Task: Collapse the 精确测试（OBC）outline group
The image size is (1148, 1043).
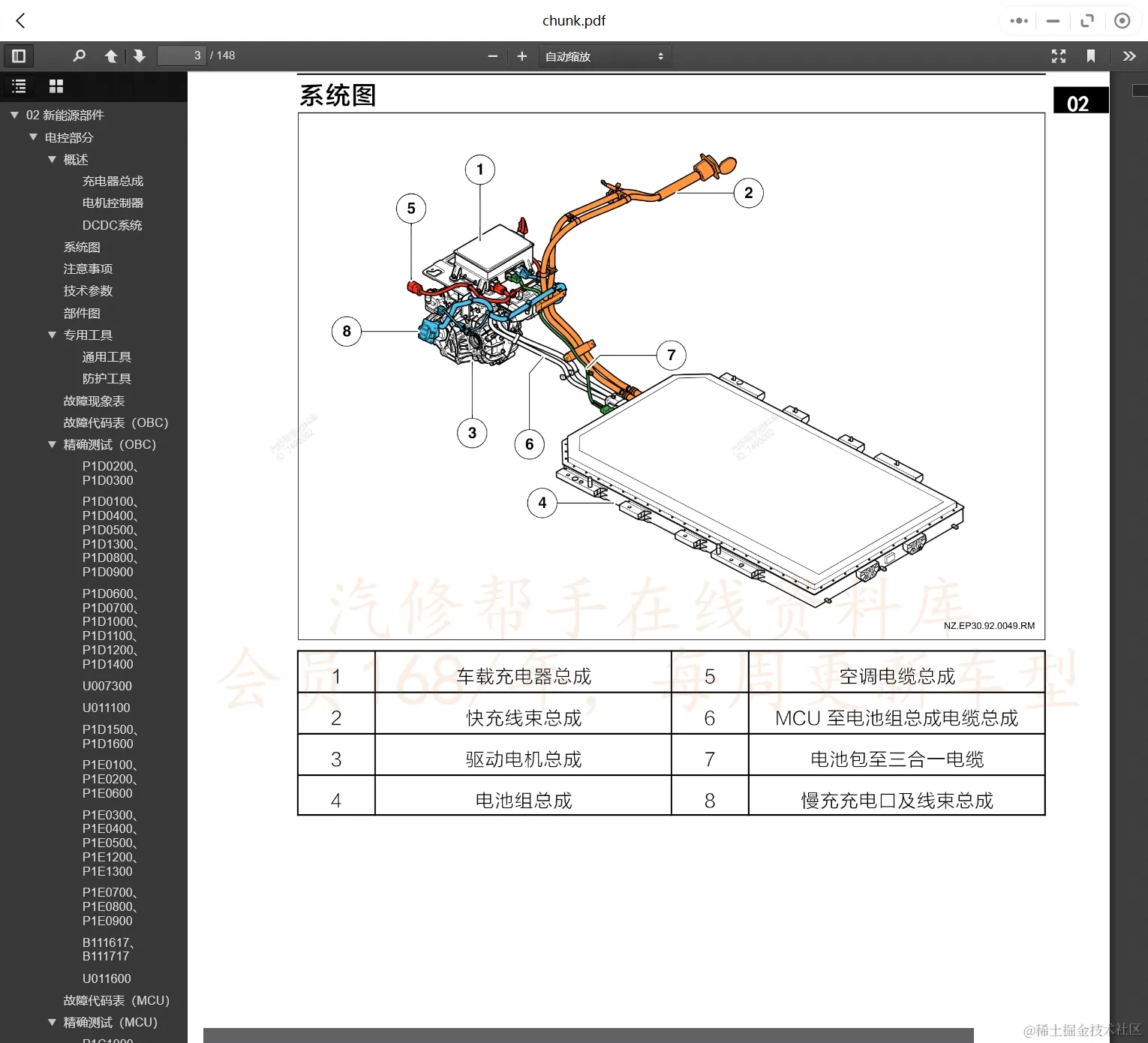Action: tap(52, 444)
